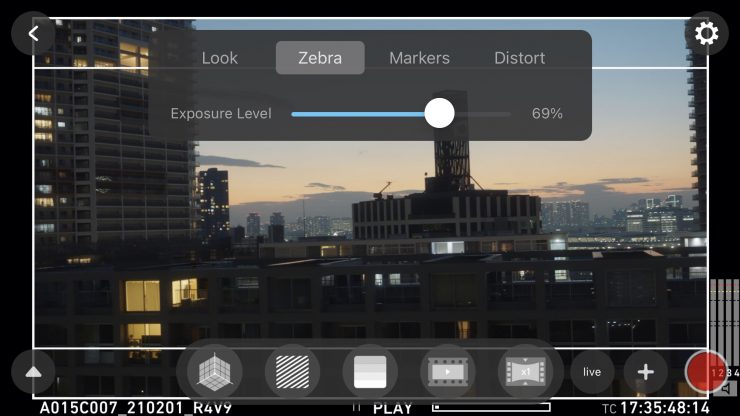Click the playback progress bar

pyautogui.click(x=490, y=408)
